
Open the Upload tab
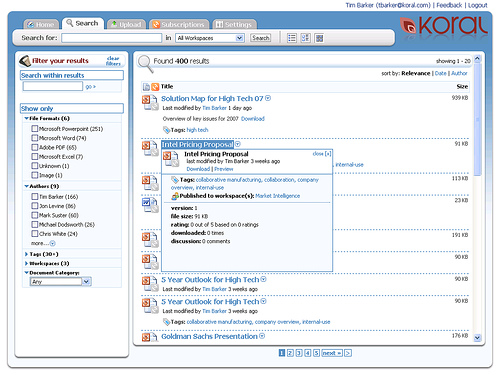point(126,24)
